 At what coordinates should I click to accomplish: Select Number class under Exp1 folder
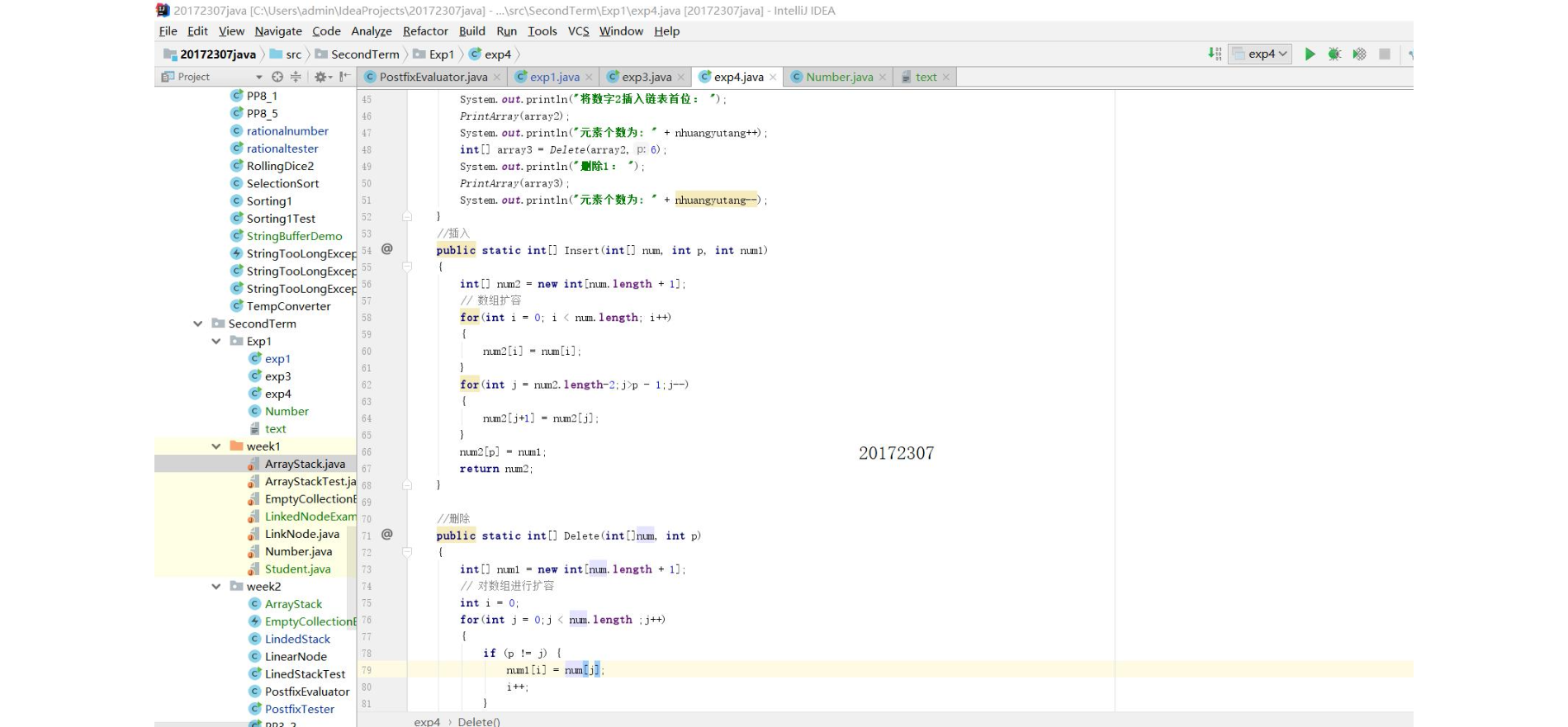point(287,411)
